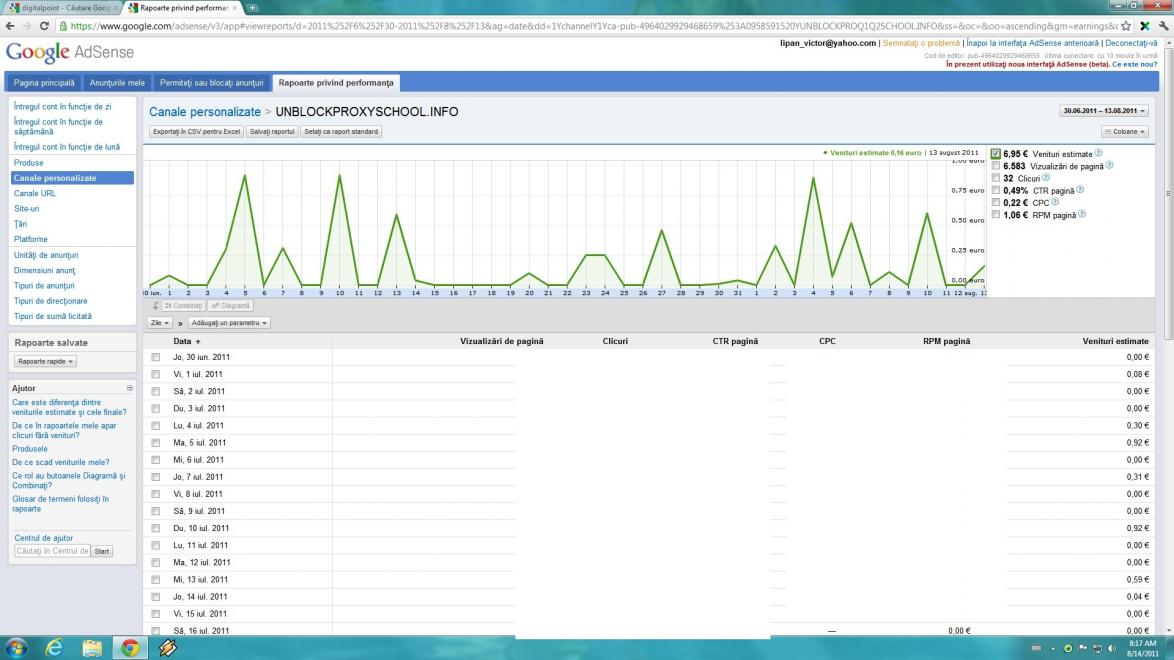The image size is (1174, 660).
Task: Collapse the Ajutor help panel
Action: [x=130, y=388]
